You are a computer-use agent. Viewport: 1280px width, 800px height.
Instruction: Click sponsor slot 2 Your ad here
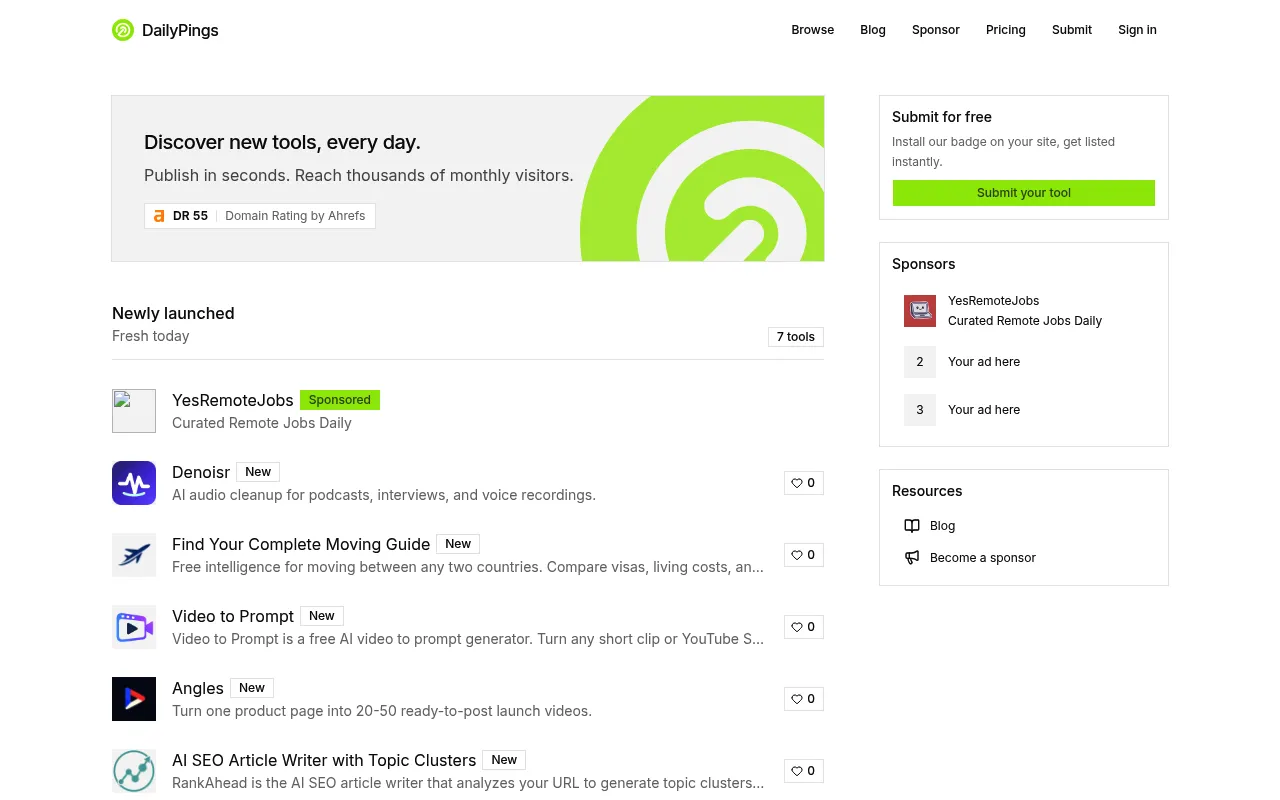tap(984, 362)
